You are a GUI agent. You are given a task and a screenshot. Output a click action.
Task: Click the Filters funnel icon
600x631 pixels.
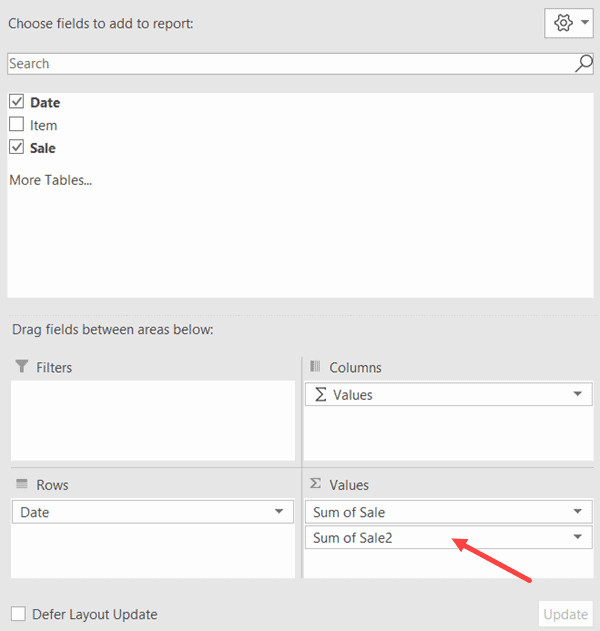coord(22,367)
